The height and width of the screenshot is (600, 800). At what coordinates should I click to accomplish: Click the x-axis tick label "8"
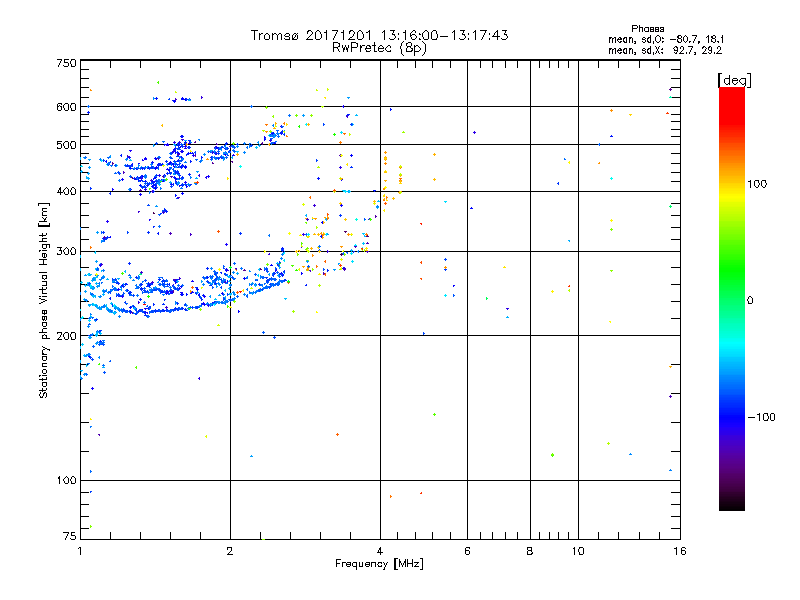530,551
